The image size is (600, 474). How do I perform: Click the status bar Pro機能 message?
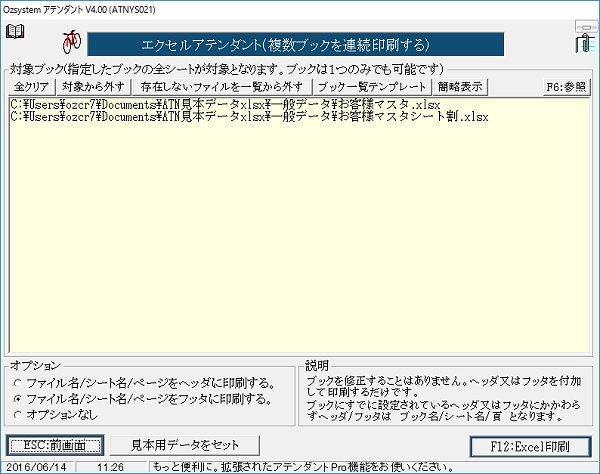(303, 467)
